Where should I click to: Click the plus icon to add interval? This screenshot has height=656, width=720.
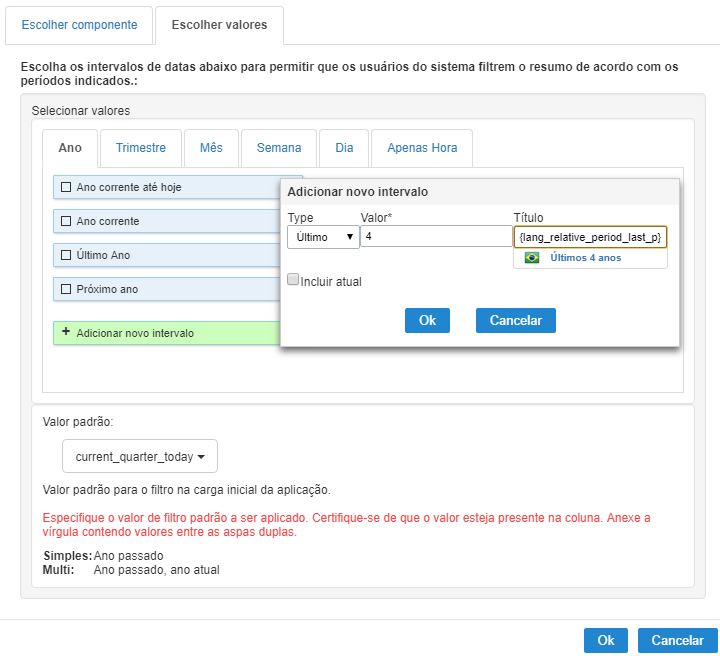click(x=66, y=331)
